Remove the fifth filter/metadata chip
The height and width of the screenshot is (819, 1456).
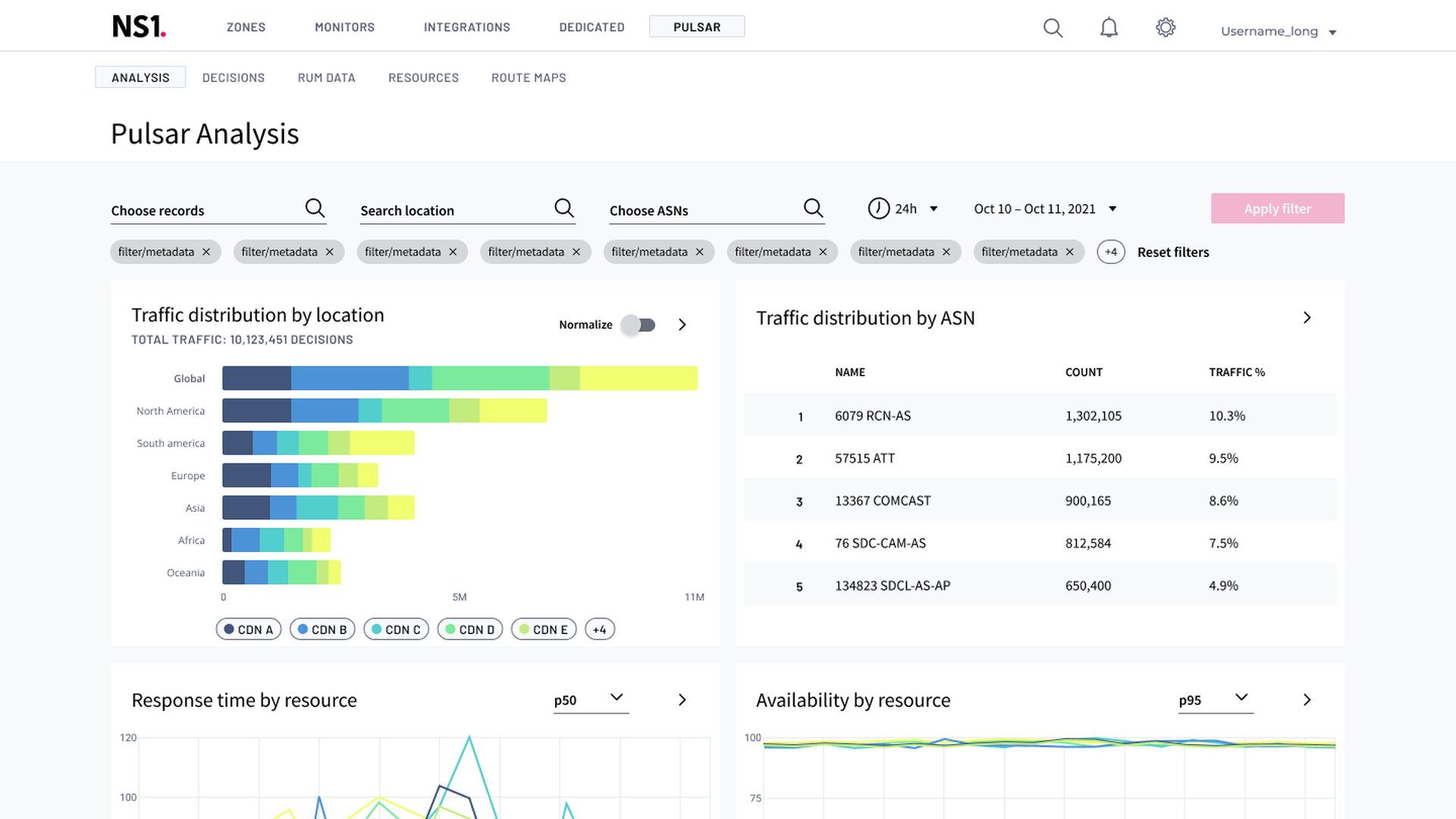pyautogui.click(x=700, y=252)
